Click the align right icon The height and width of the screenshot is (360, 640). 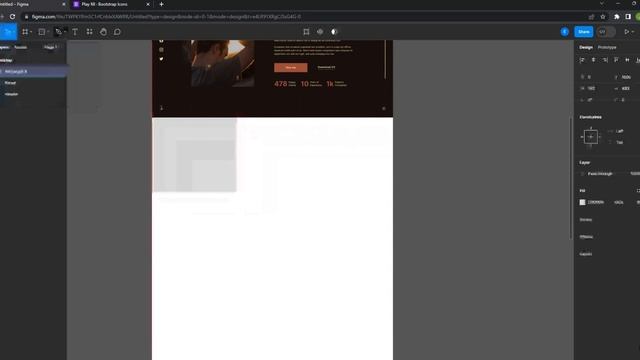605,60
